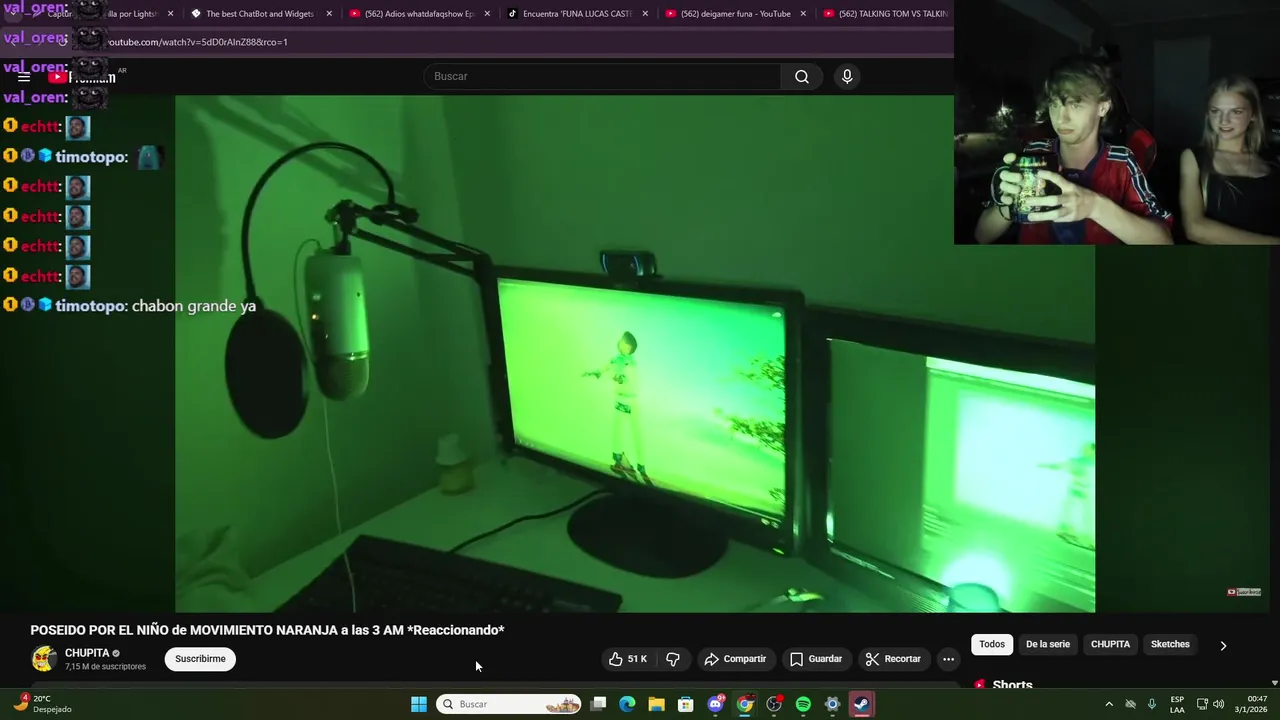
Task: Switch to Google Chrome on taskbar
Action: pos(745,704)
